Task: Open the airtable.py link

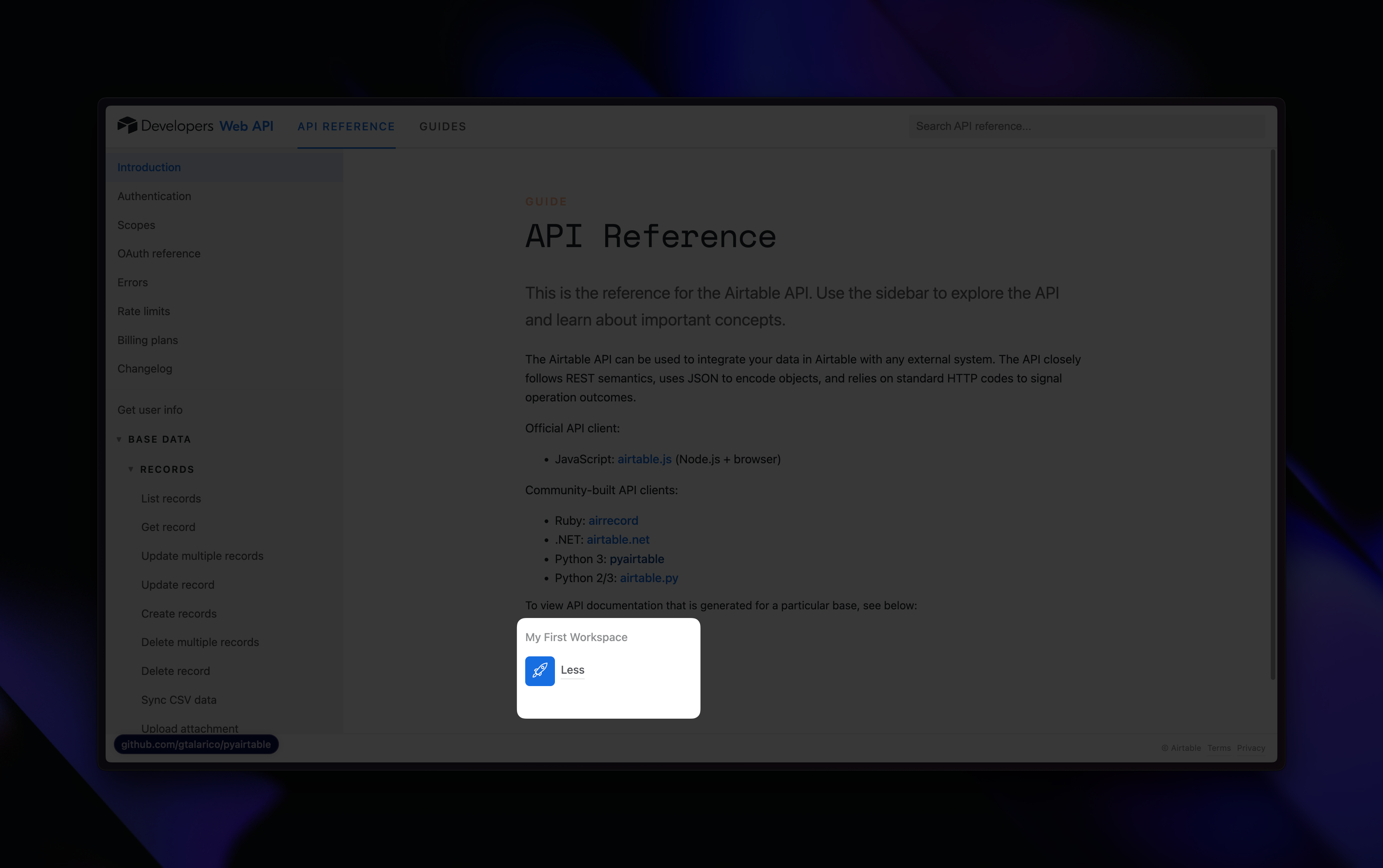Action: pos(648,578)
